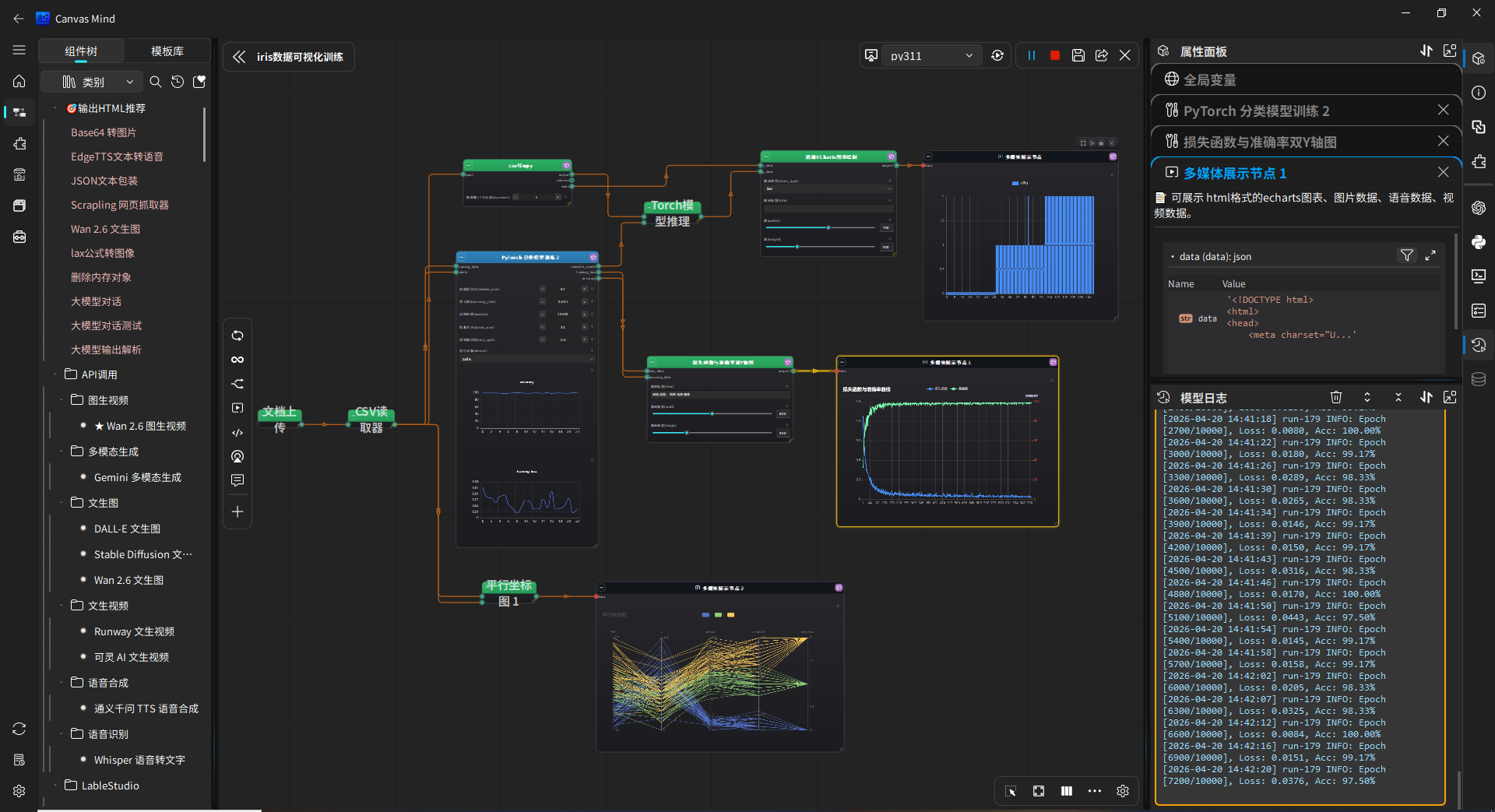The image size is (1495, 812).
Task: Collapse the canvas header with double chevron
Action: click(239, 57)
